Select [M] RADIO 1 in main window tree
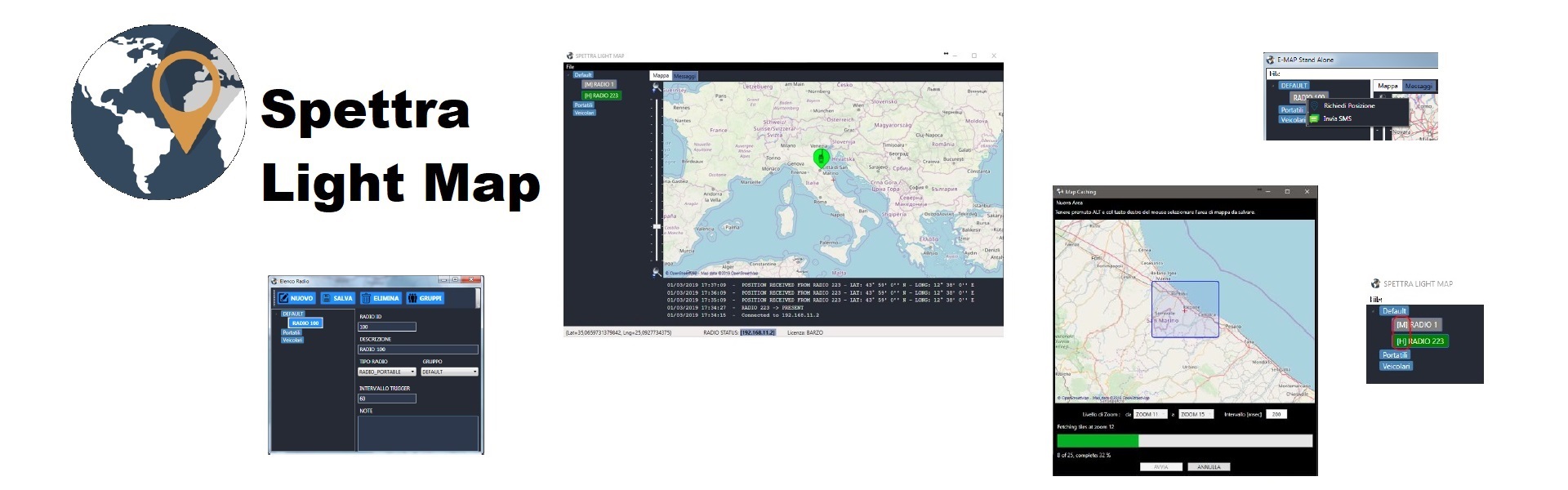 tap(599, 84)
